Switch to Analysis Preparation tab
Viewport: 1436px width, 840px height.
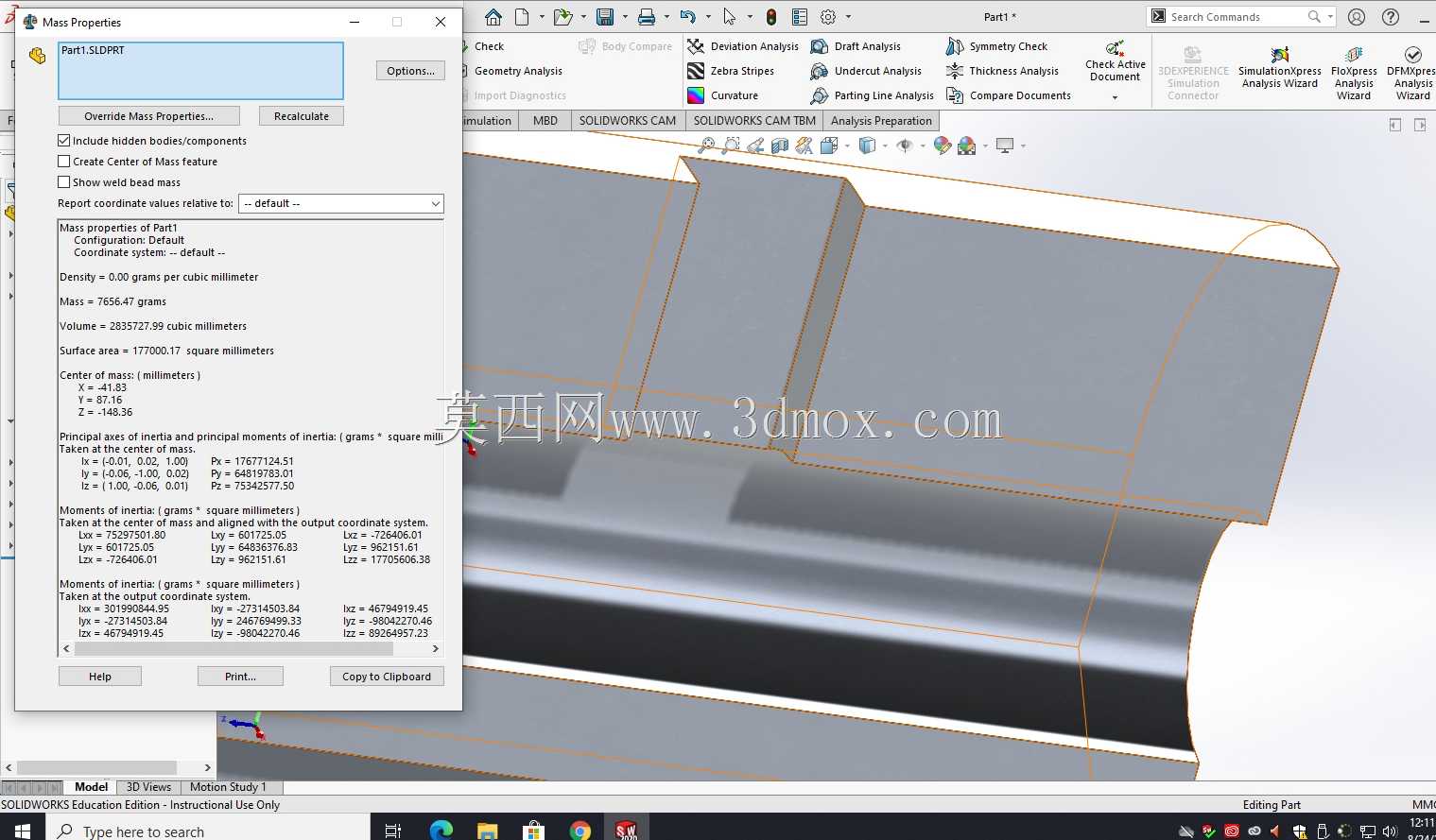(x=881, y=121)
